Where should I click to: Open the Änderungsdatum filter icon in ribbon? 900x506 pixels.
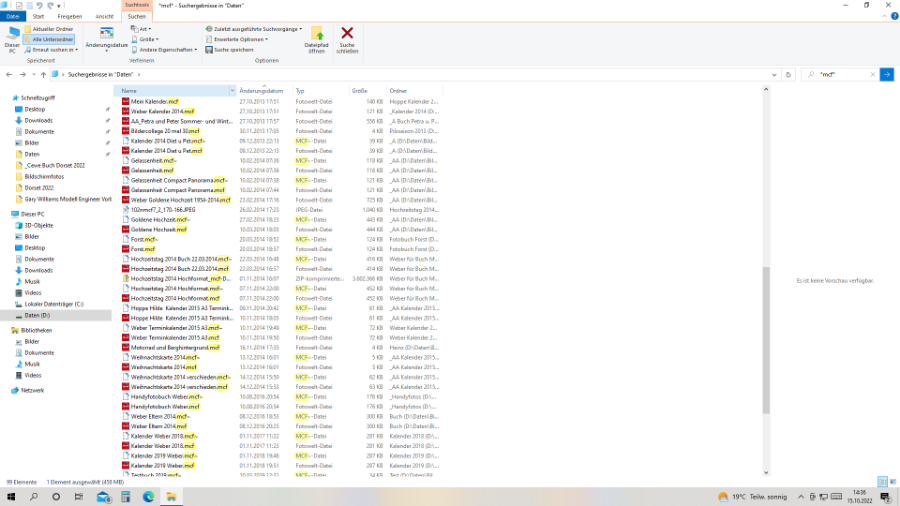106,34
